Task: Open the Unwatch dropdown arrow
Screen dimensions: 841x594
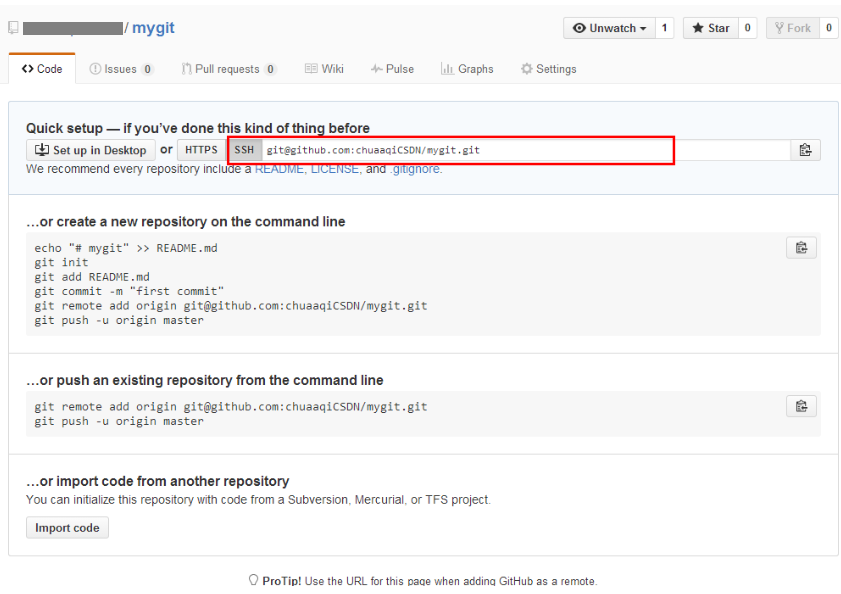Action: pos(643,28)
